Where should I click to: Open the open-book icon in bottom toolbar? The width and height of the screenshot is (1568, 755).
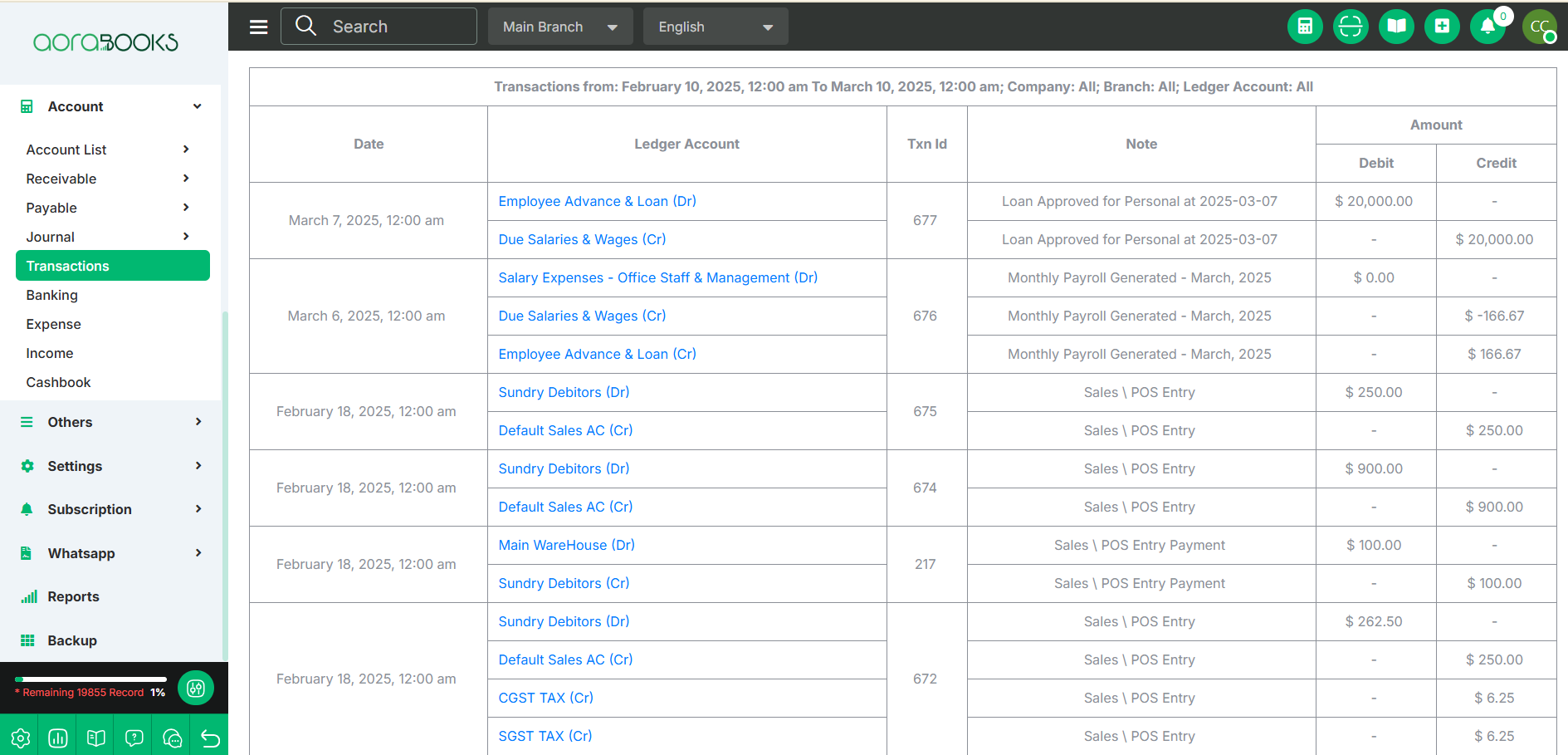(x=96, y=738)
